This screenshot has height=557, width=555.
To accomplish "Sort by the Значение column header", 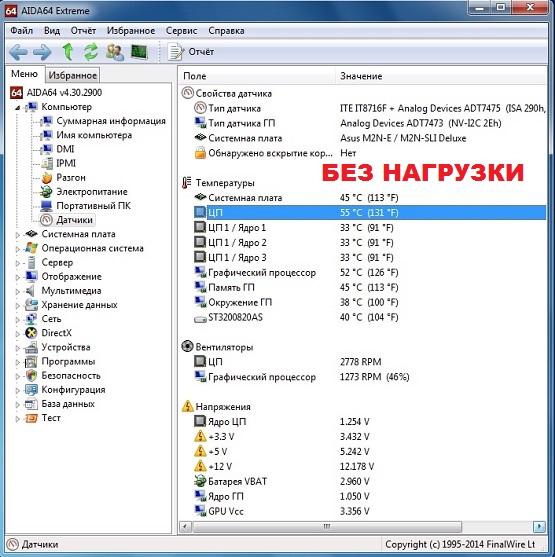I will tap(441, 76).
